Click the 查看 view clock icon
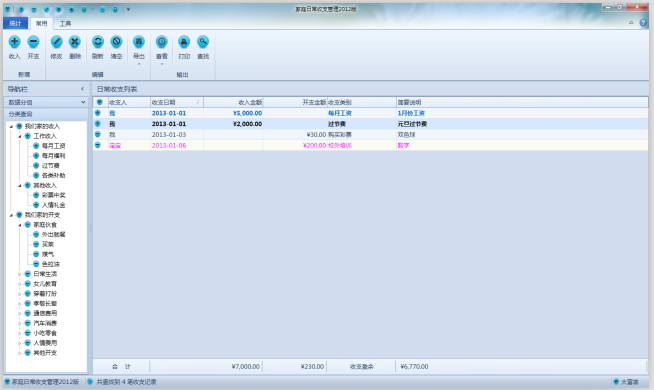654x390 pixels. (161, 42)
